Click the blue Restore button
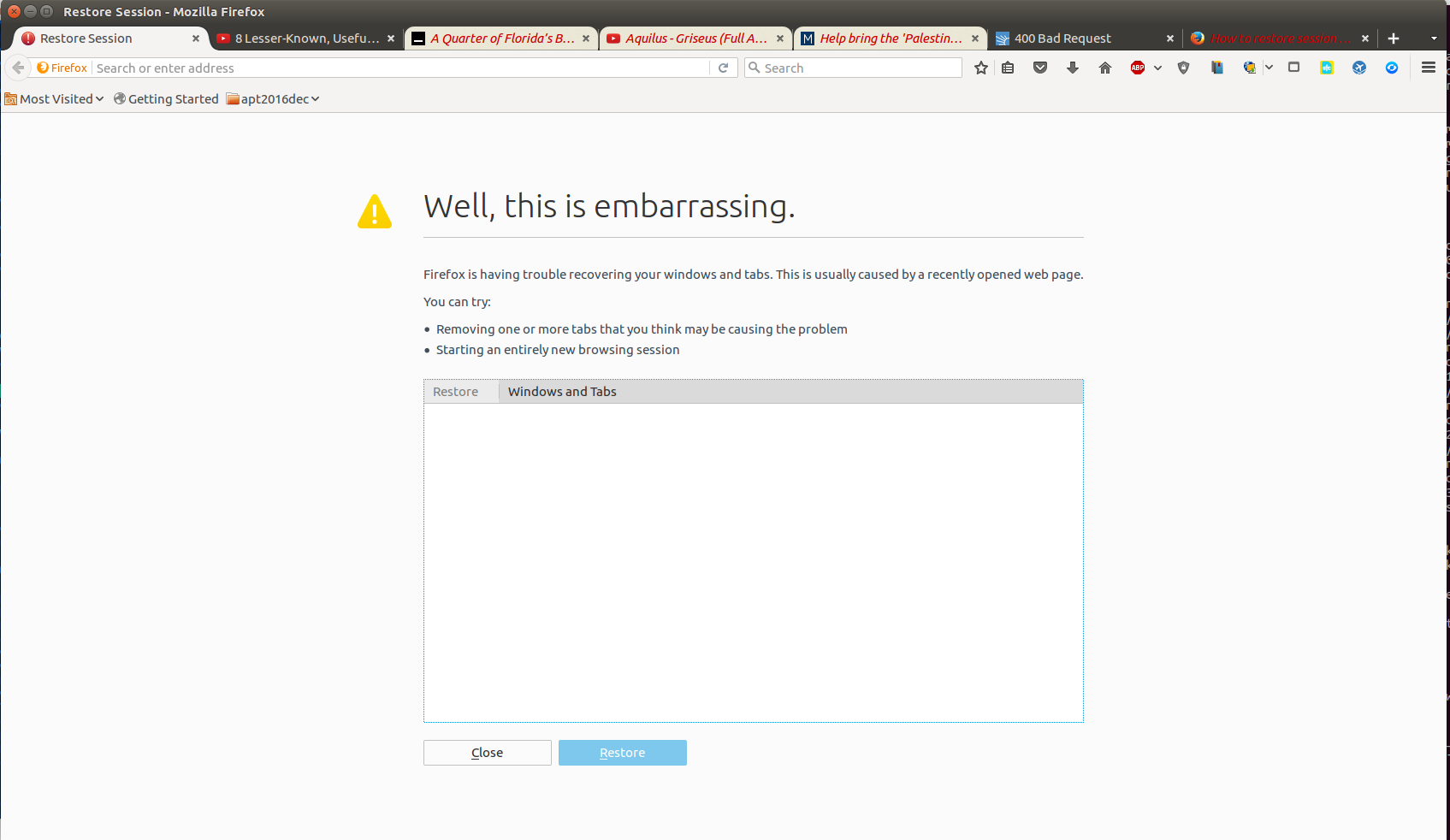 point(623,753)
